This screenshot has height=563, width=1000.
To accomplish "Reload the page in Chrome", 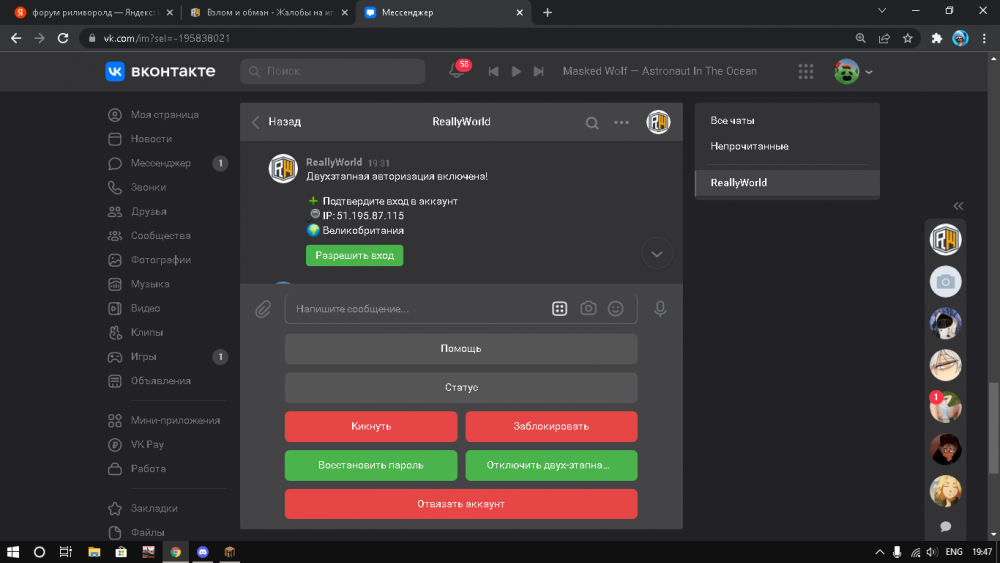I will point(62,39).
